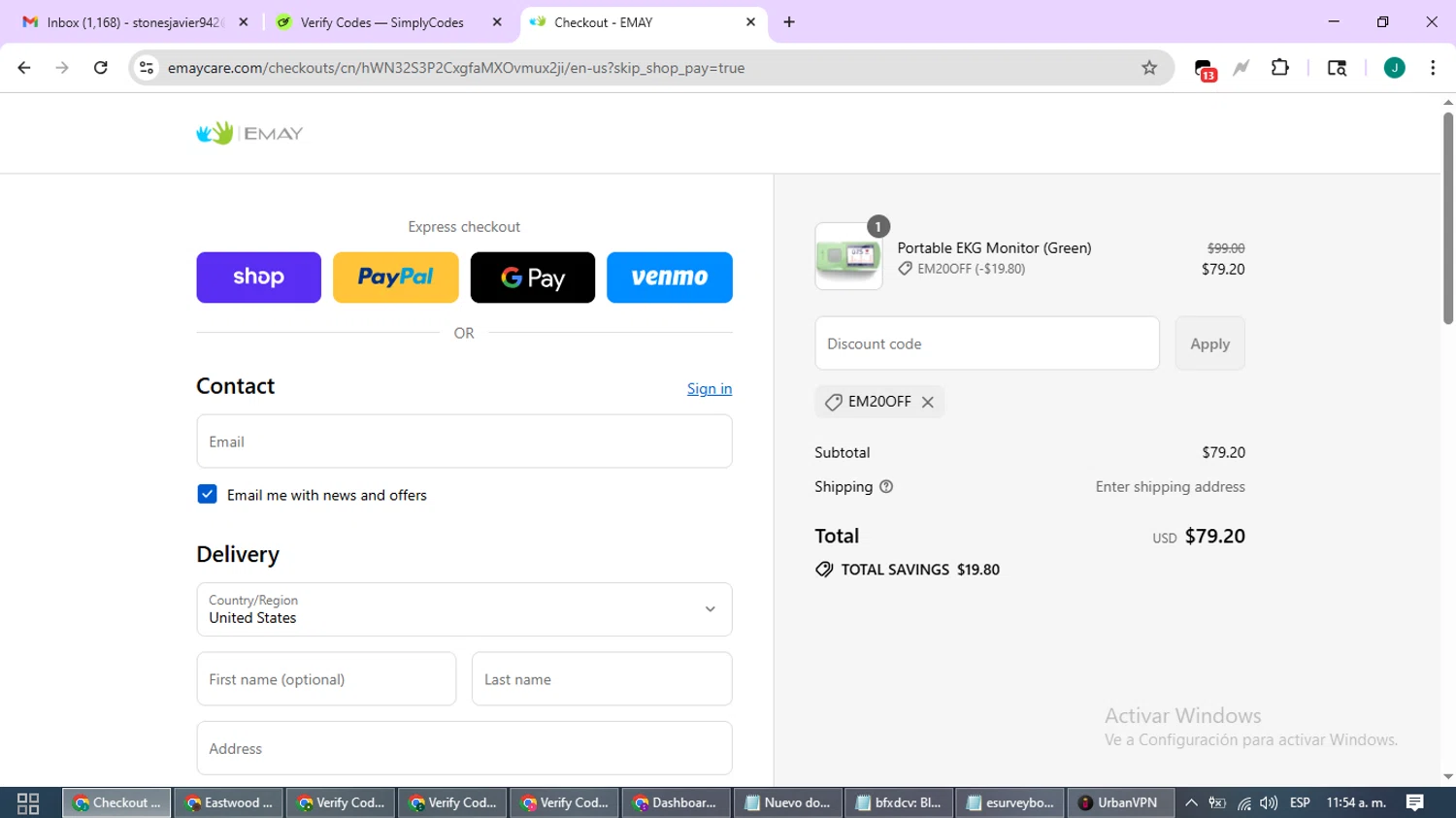Pay with Venmo express button
This screenshot has height=818, width=1456.
[x=670, y=278]
